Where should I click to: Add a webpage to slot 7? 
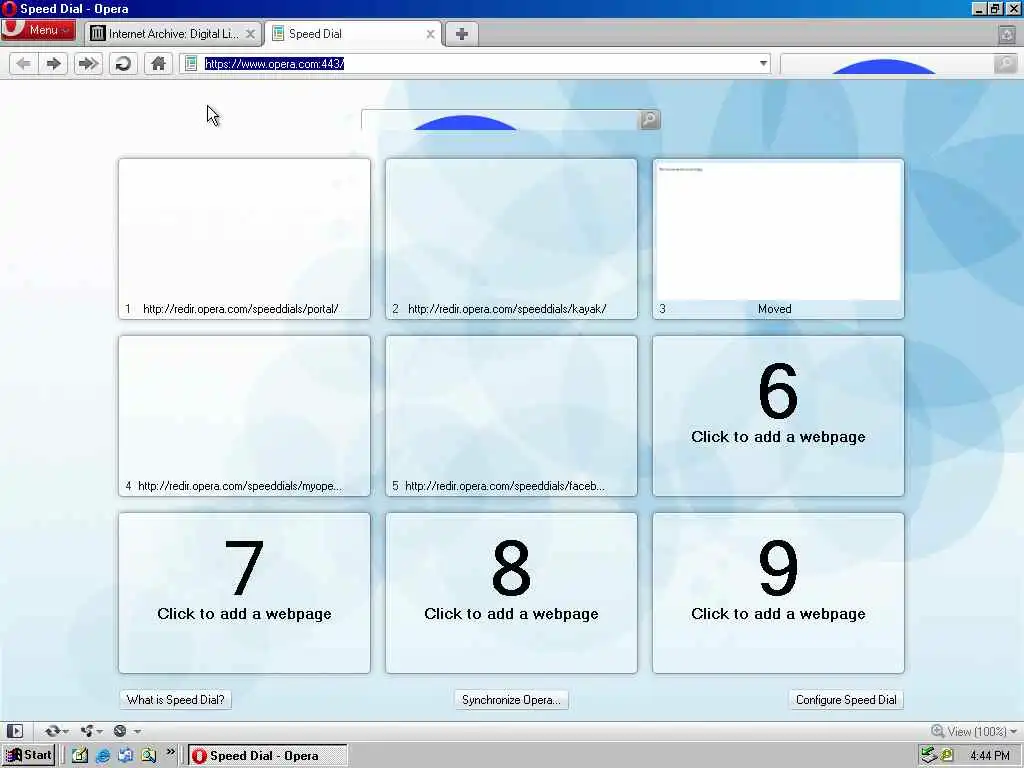click(x=244, y=593)
